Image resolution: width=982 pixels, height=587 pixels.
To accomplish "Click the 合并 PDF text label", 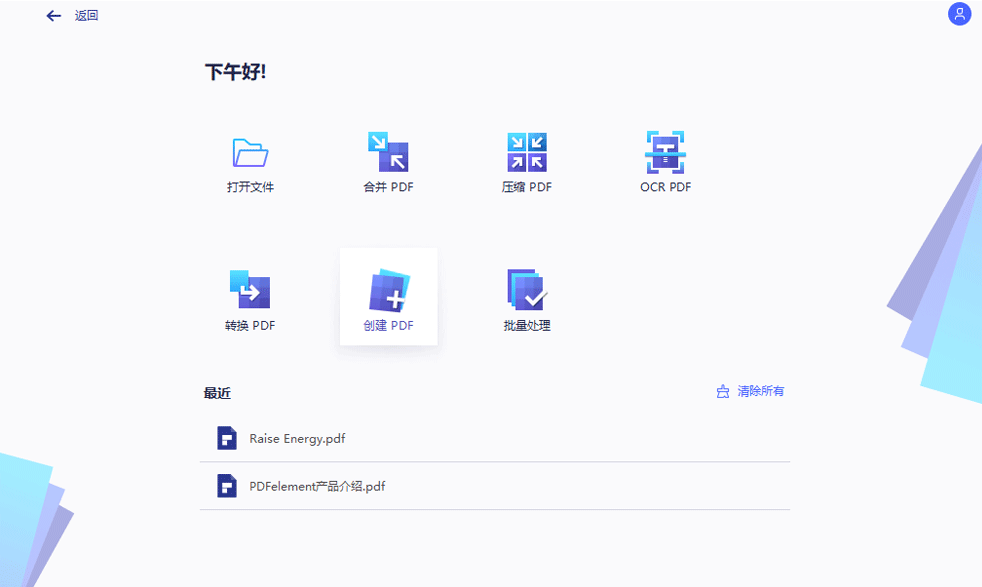I will [388, 187].
